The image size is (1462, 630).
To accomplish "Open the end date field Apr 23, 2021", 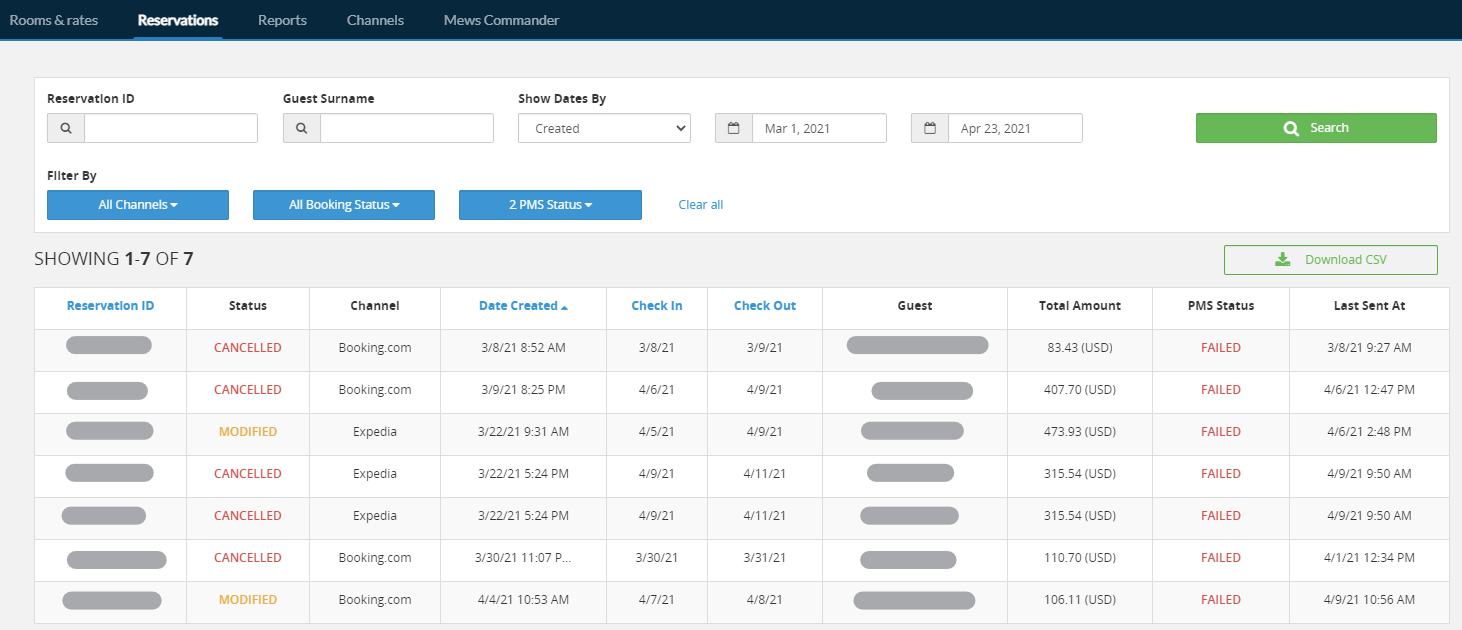I will pyautogui.click(x=1015, y=128).
